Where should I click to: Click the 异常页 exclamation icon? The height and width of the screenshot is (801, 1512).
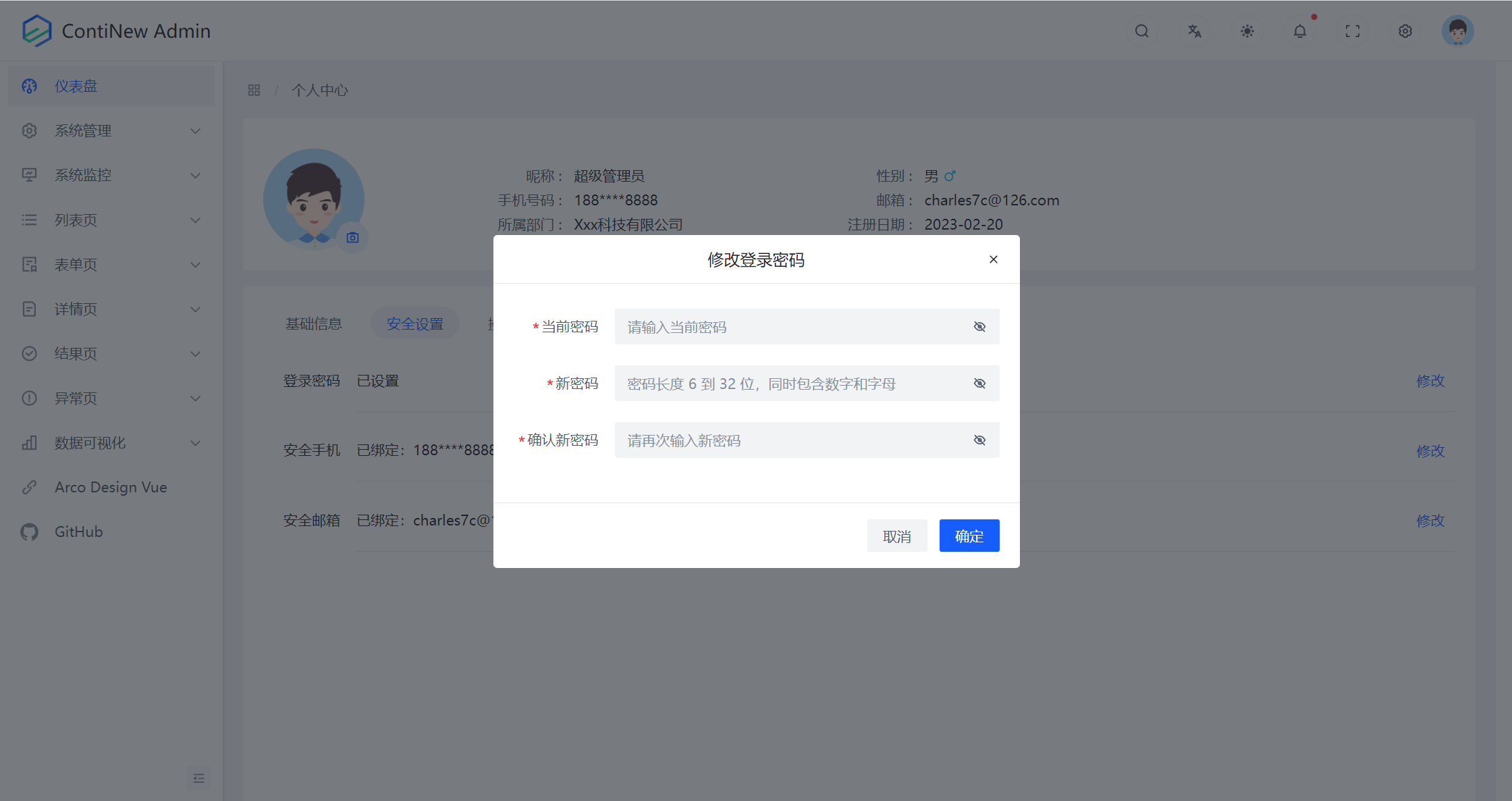point(29,398)
